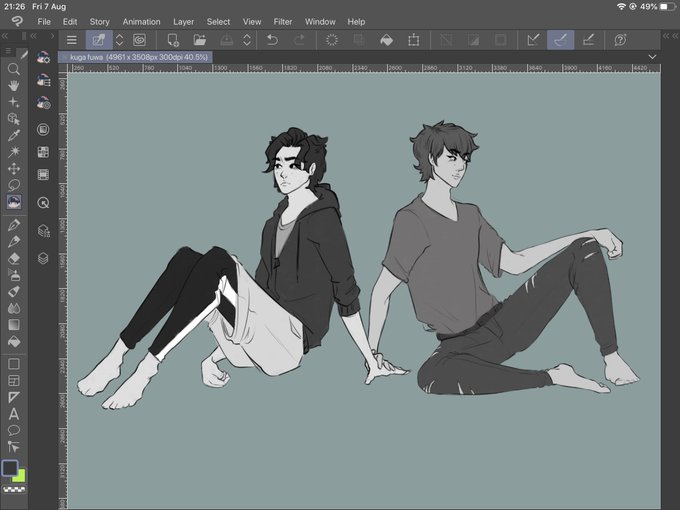
Task: Select the Fill bucket tool in left toolbar
Action: point(14,342)
